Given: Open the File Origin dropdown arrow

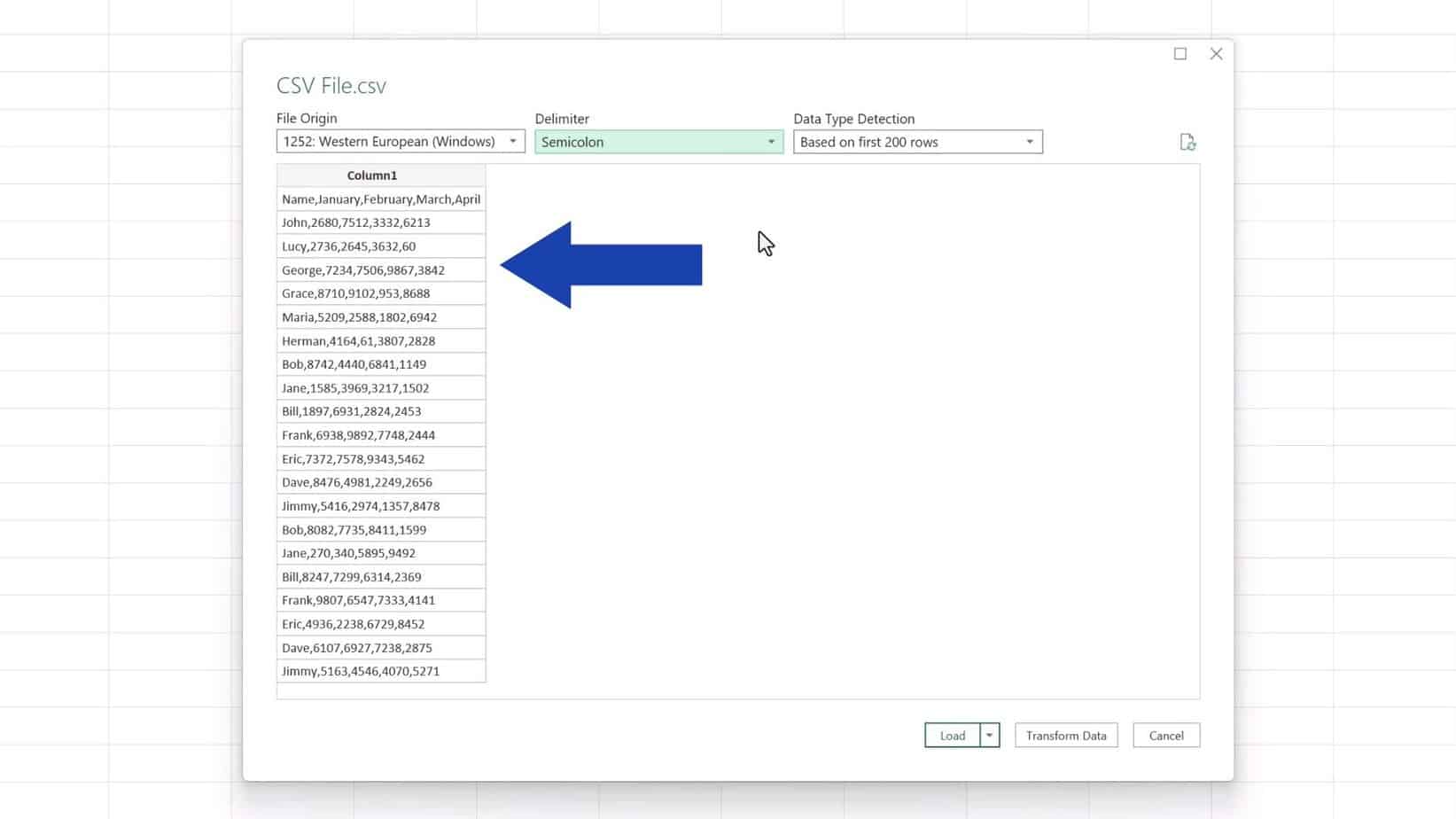Looking at the screenshot, I should 513,141.
